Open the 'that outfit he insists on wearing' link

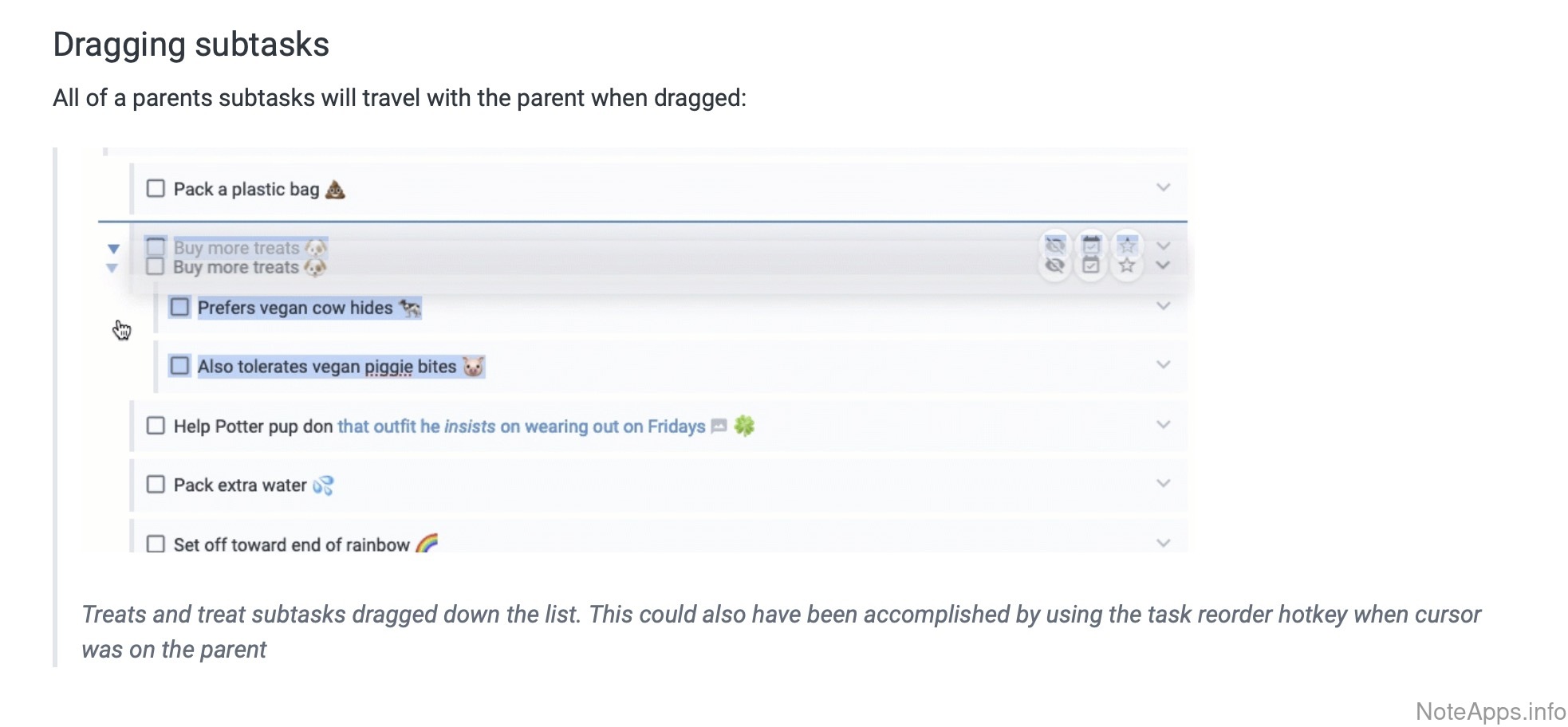pos(521,426)
